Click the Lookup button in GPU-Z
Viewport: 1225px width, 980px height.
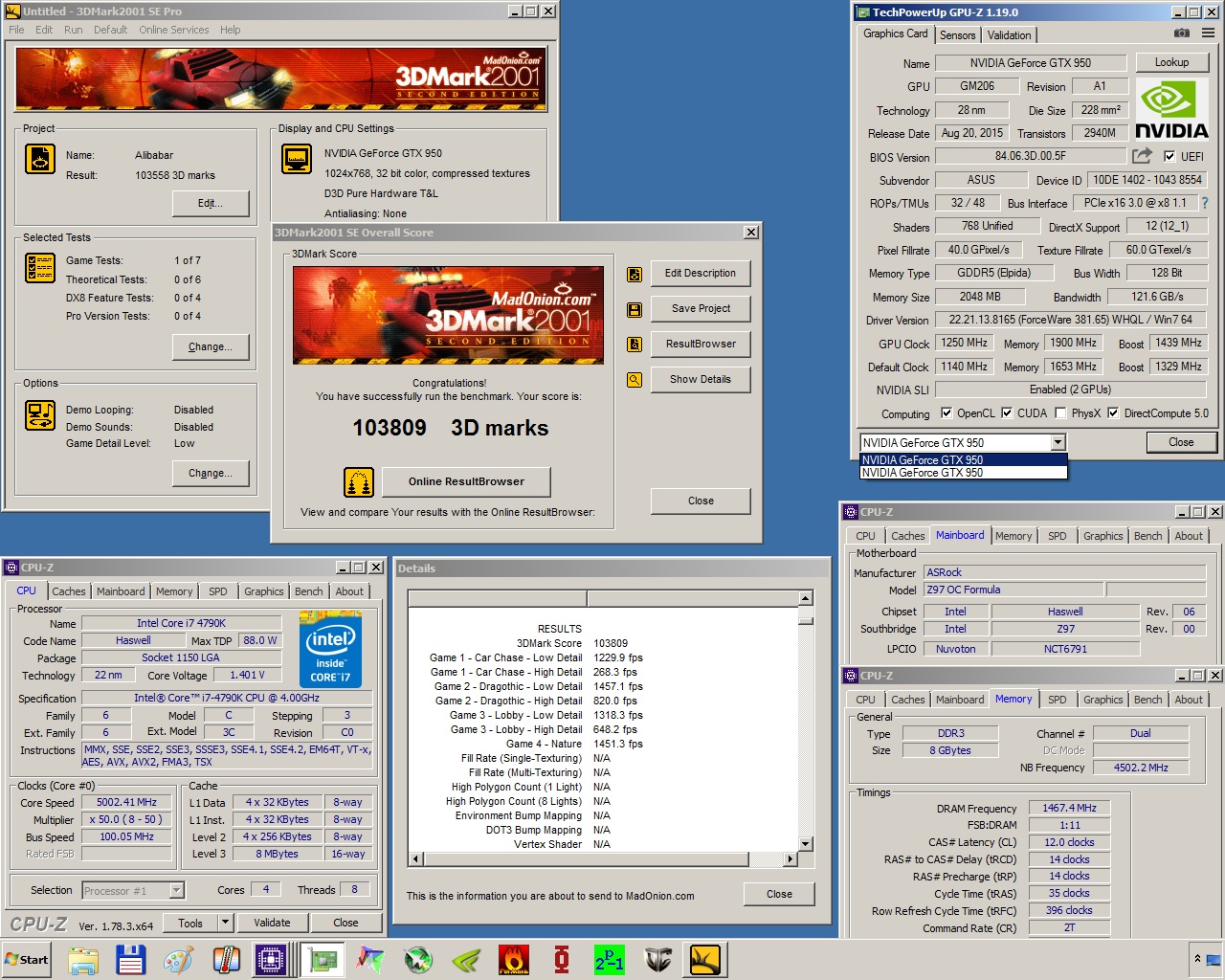pyautogui.click(x=1171, y=62)
